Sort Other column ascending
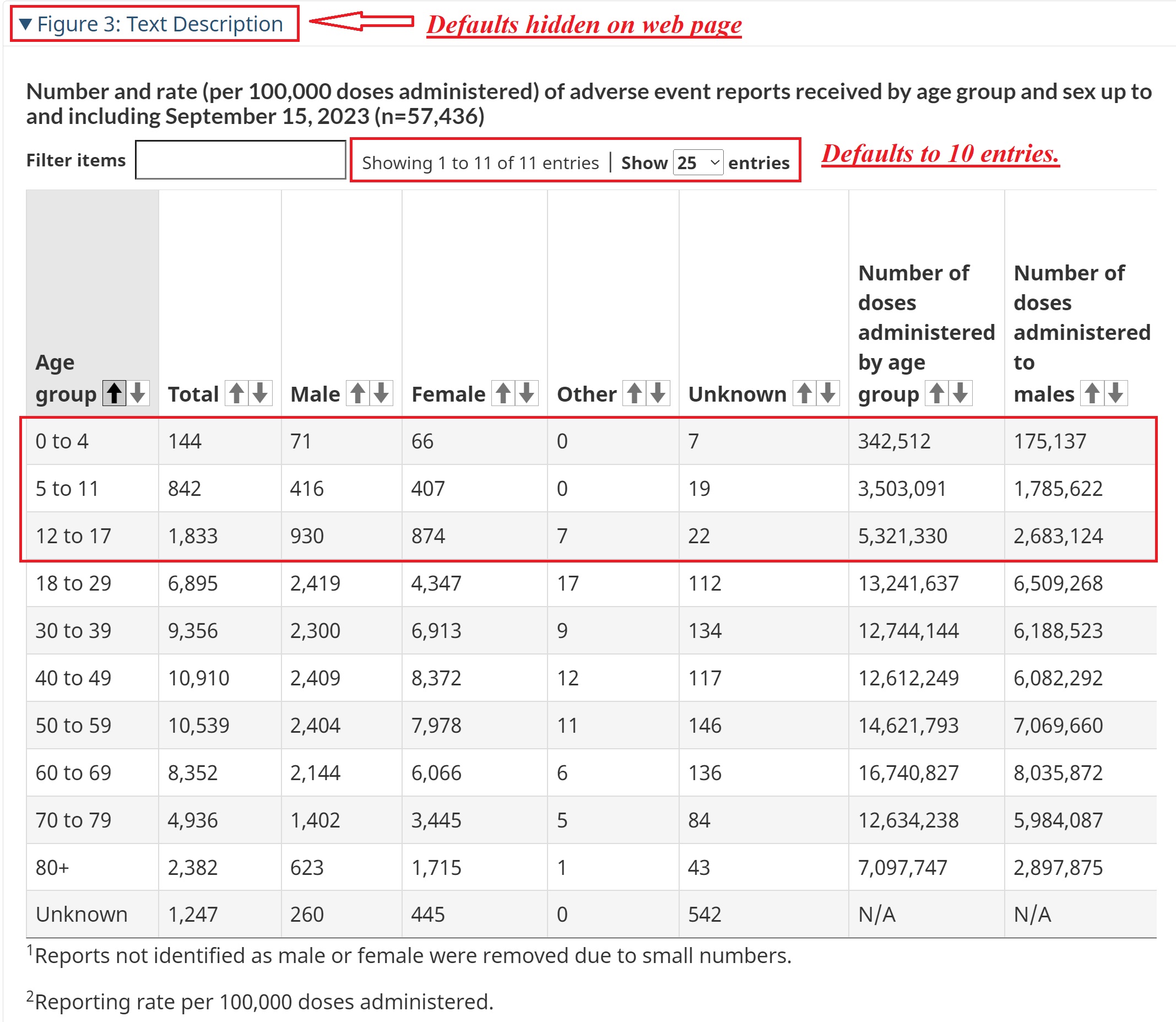The height and width of the screenshot is (1022, 1176). pyautogui.click(x=634, y=393)
